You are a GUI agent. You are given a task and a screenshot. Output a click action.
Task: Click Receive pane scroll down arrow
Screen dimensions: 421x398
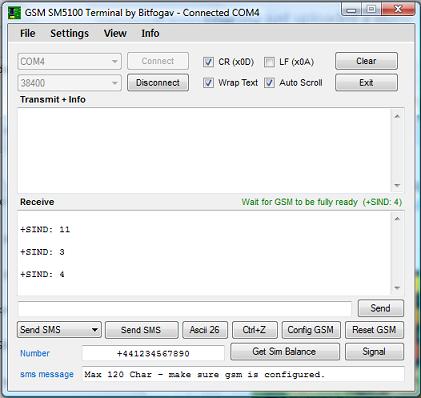[x=397, y=288]
